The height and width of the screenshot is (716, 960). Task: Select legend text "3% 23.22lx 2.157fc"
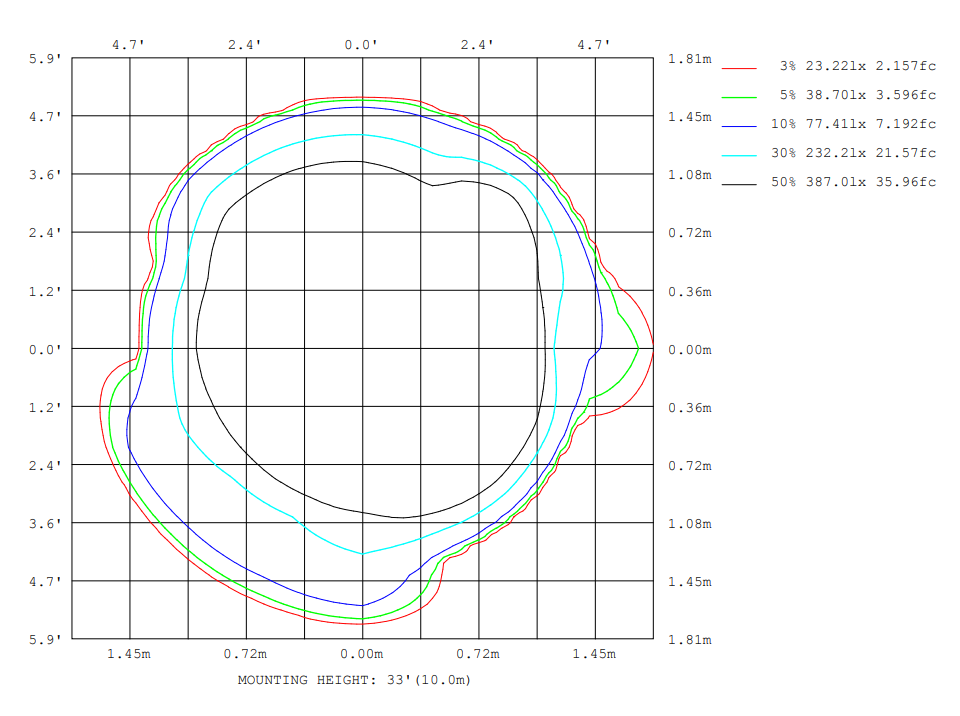tap(858, 66)
